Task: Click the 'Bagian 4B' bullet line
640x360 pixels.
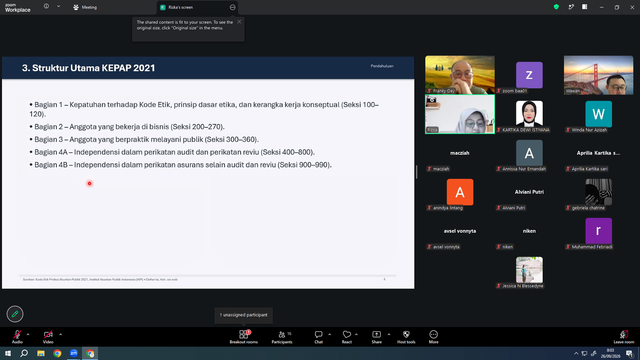Action: pyautogui.click(x=180, y=165)
